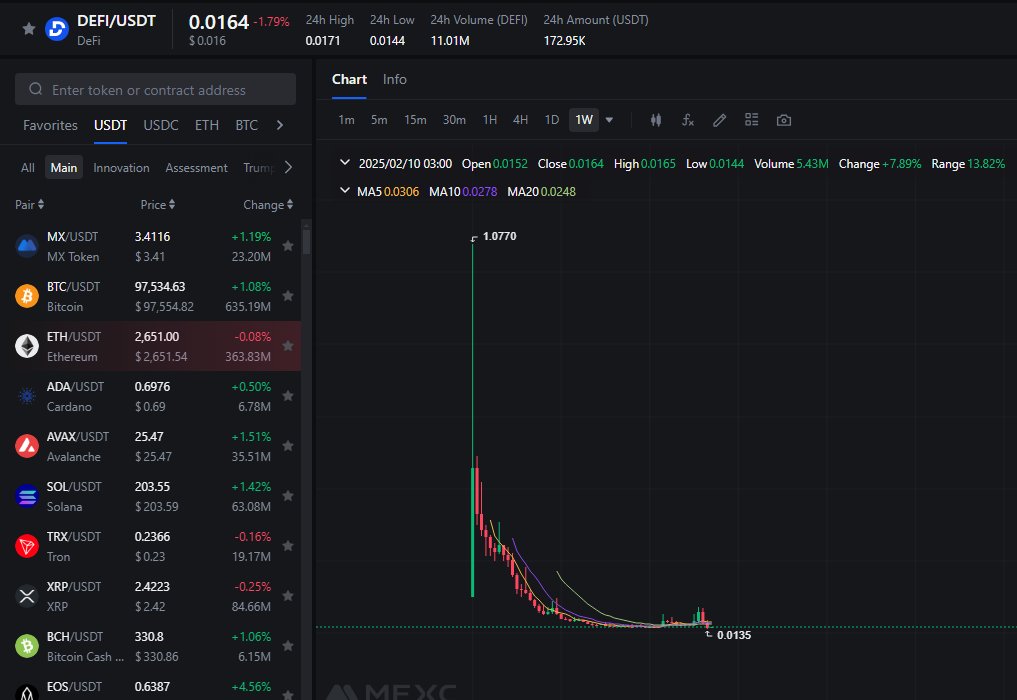The image size is (1017, 700).
Task: Open the timeframe dropdown arrow next to 1W
Action: coord(609,120)
